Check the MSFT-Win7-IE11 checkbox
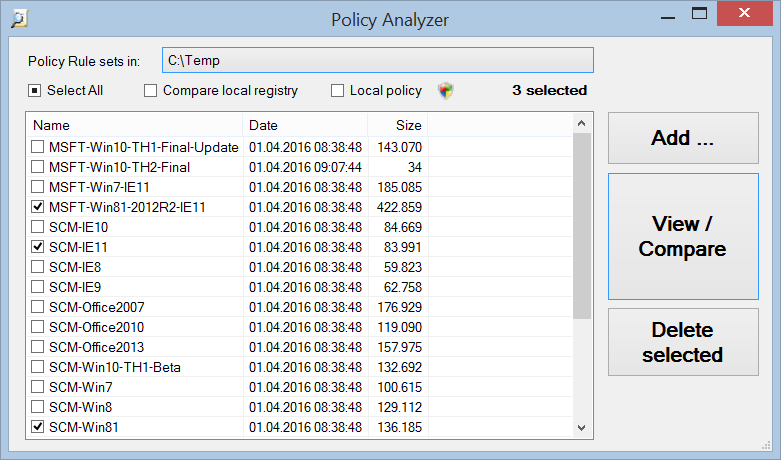 coord(37,187)
